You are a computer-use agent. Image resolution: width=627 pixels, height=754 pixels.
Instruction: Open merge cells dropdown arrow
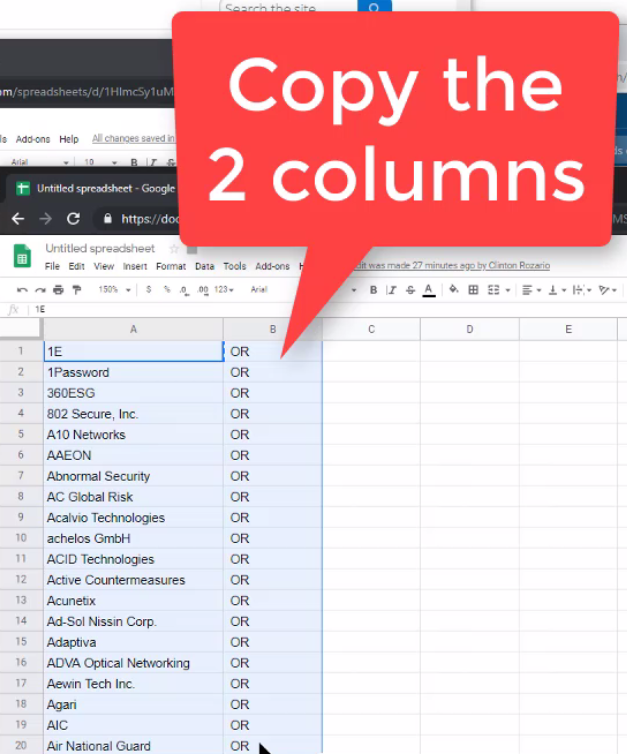point(508,290)
